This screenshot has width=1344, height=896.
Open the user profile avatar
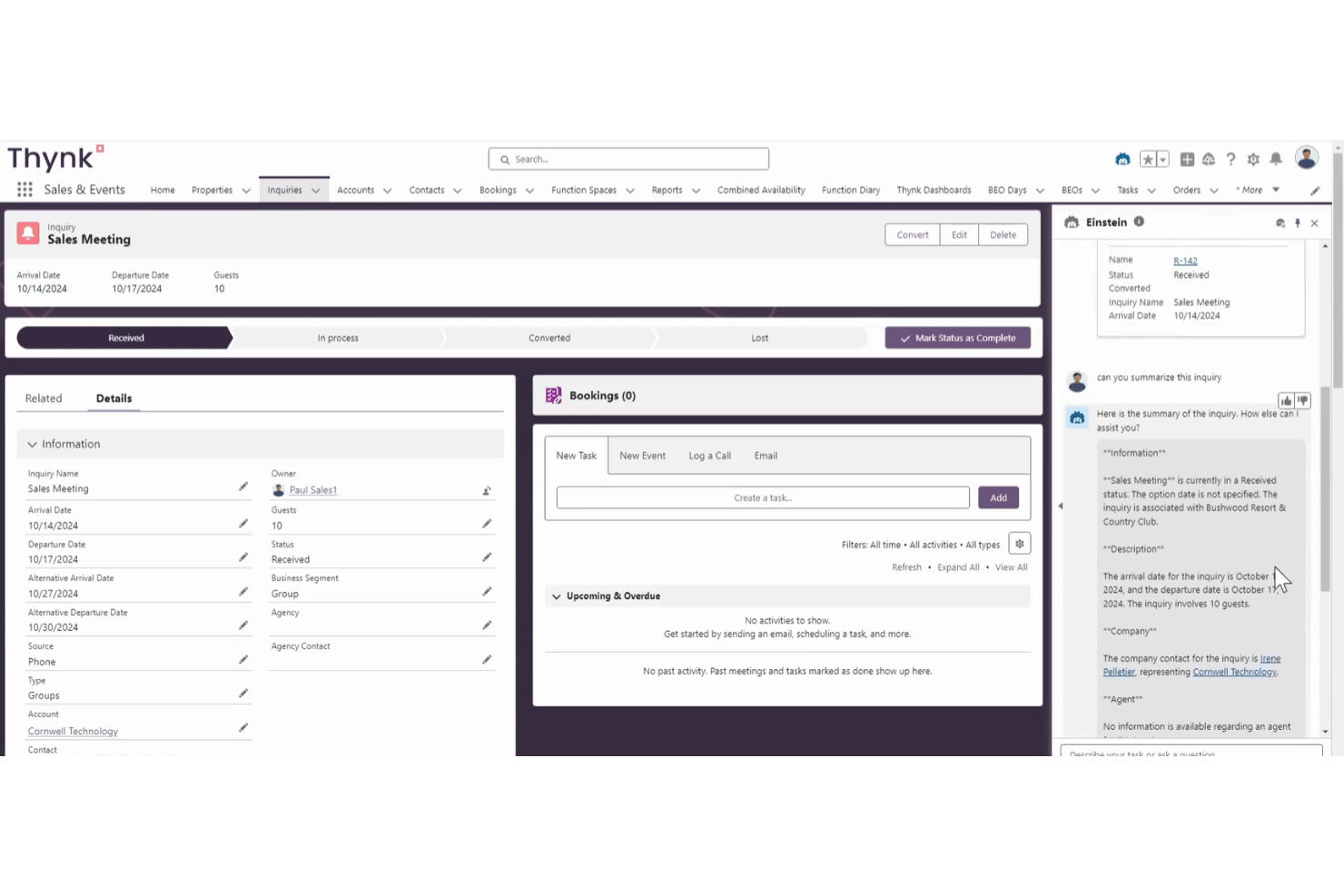click(1307, 158)
